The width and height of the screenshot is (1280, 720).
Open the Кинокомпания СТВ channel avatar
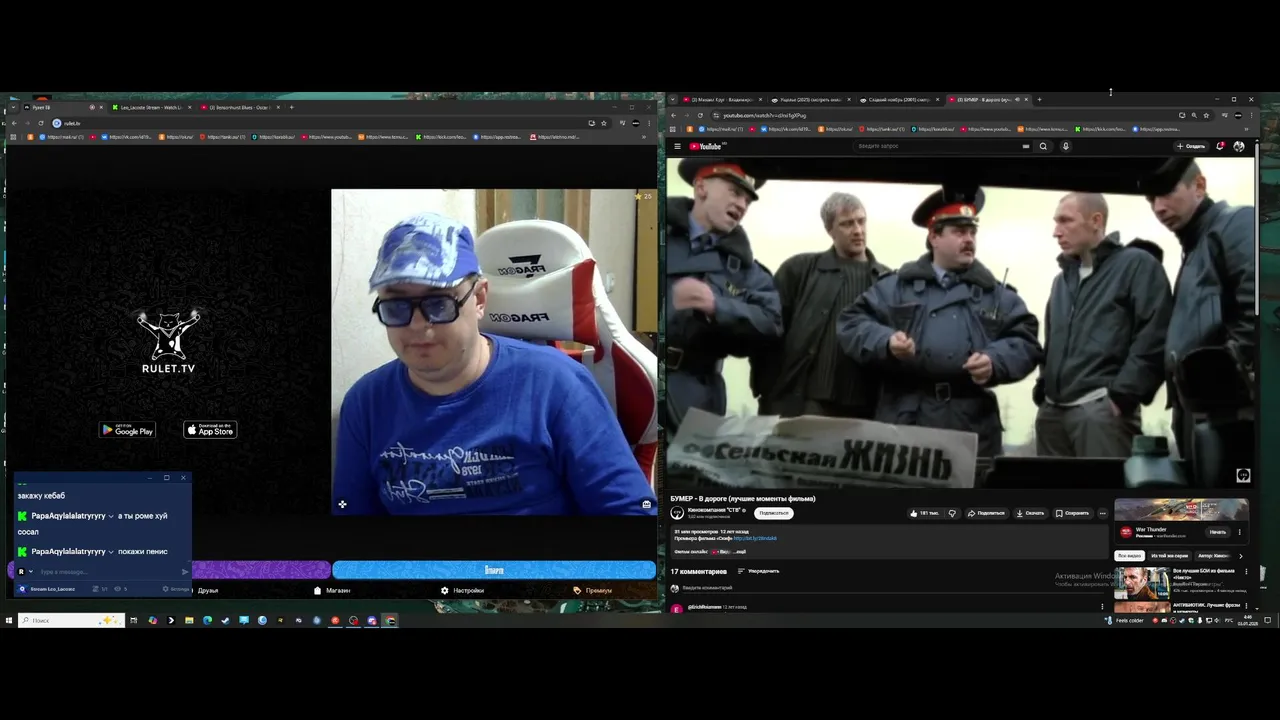677,512
